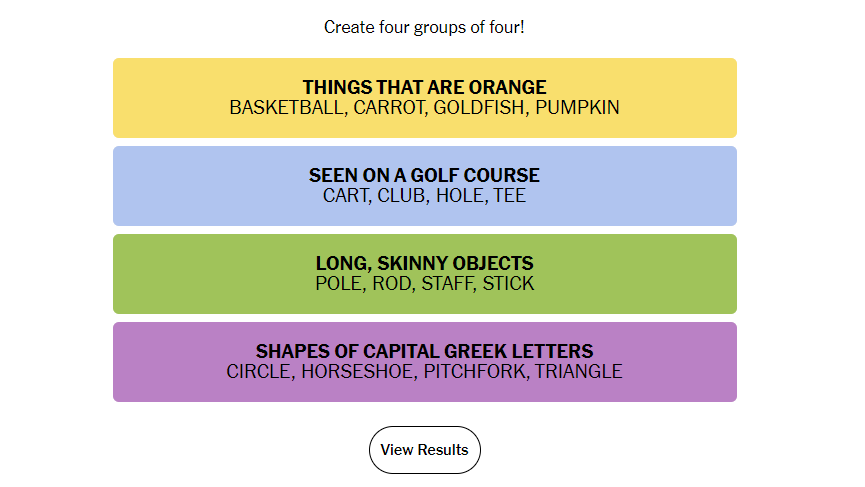Viewport: 865px width, 487px height.
Task: Select the purple Shapes of Capital Greek Letters card
Action: 425,362
